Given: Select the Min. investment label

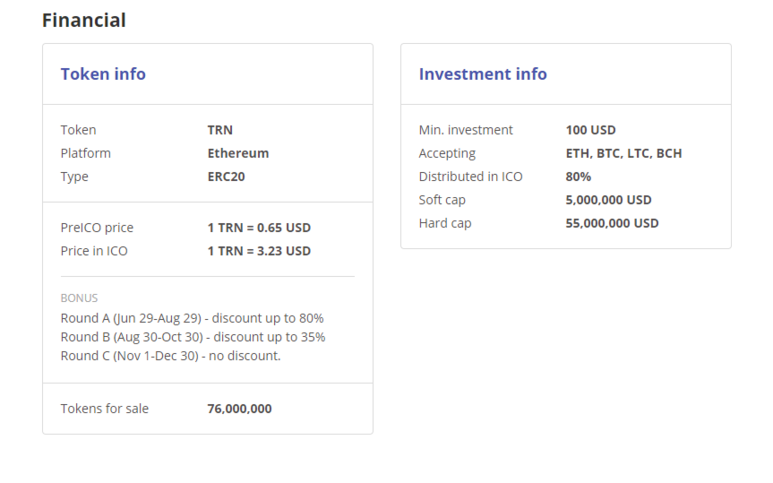Looking at the screenshot, I should click(x=465, y=130).
